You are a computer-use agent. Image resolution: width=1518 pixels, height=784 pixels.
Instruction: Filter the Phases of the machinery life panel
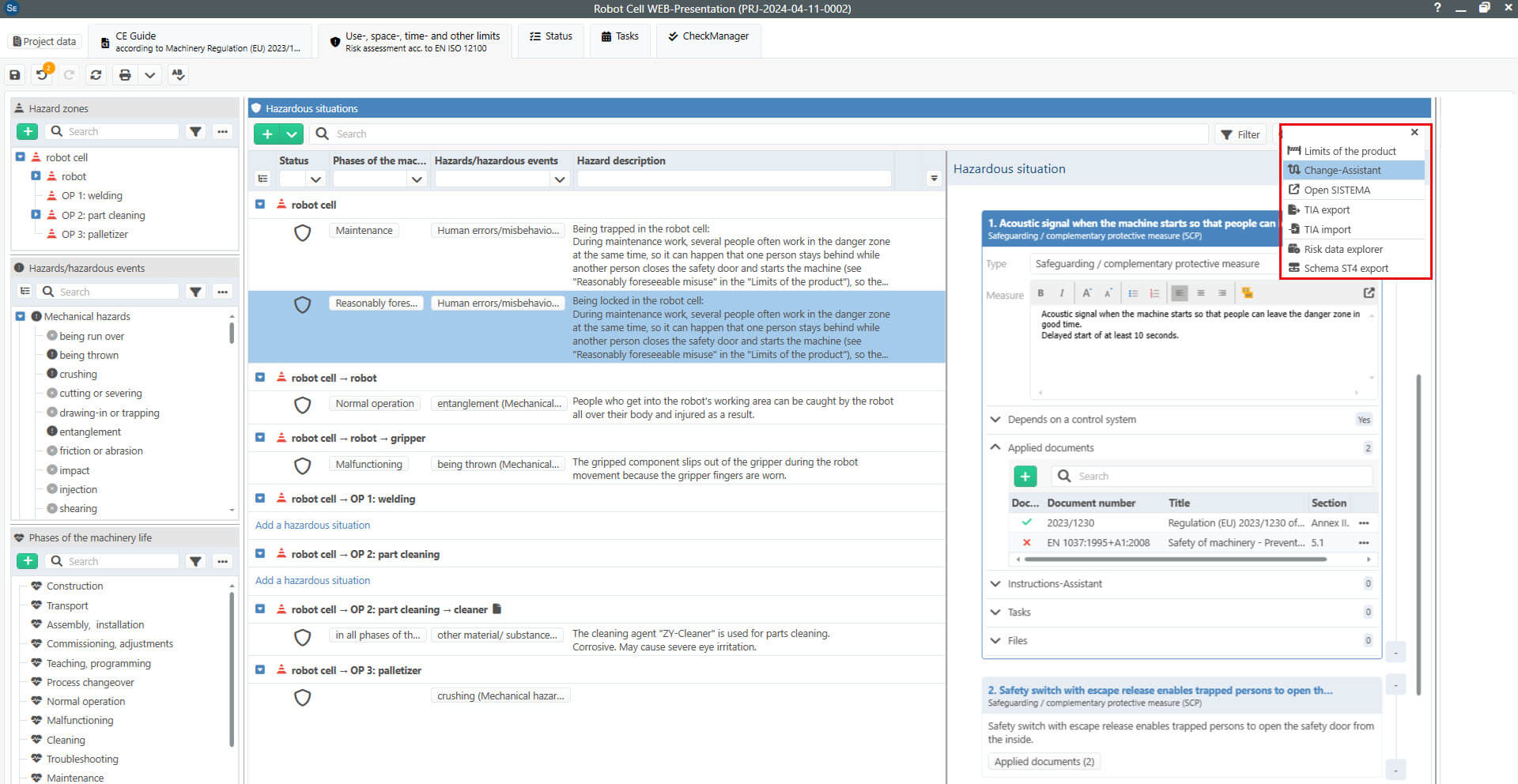click(x=195, y=560)
